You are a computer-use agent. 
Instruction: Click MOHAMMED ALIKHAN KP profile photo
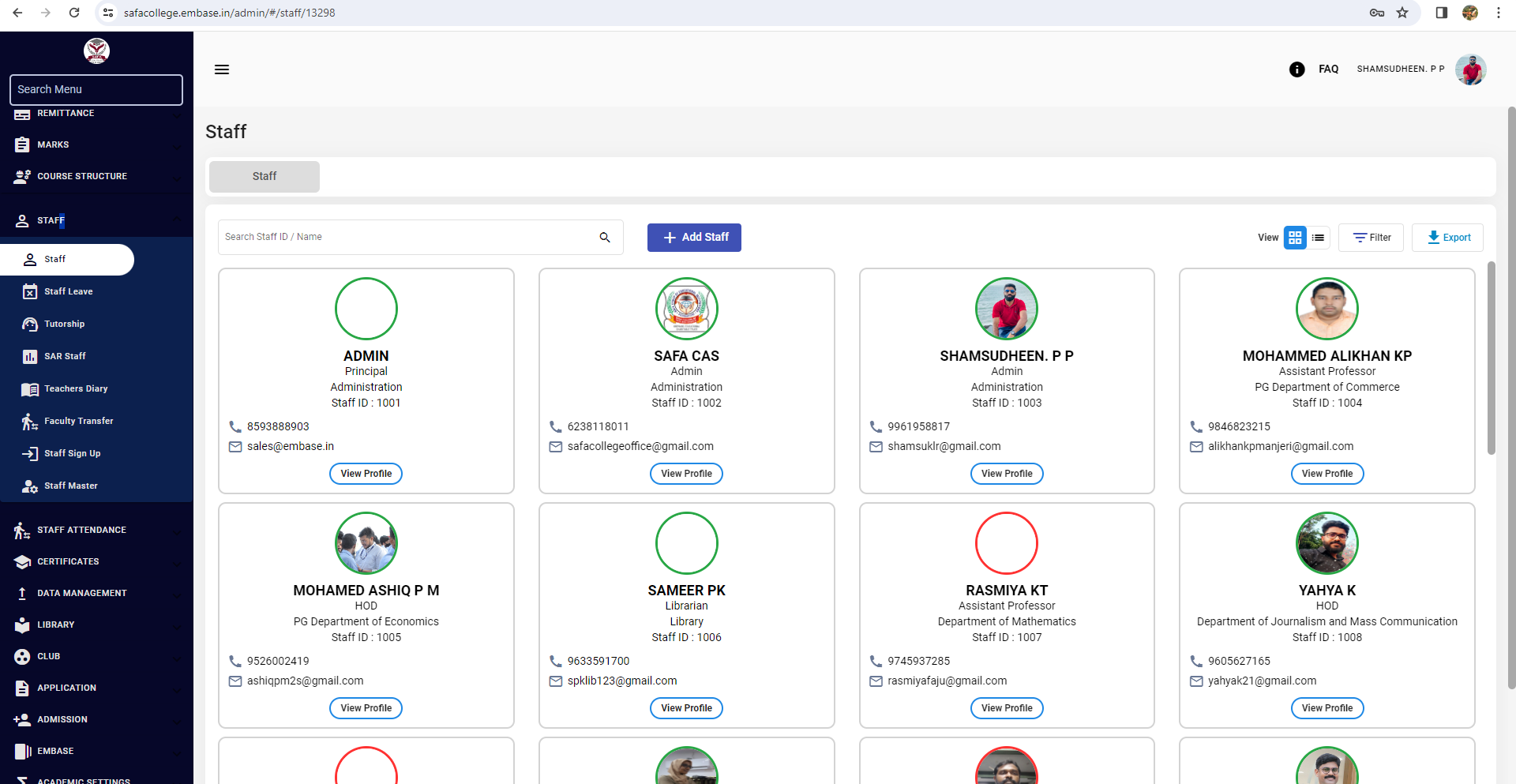[1327, 309]
